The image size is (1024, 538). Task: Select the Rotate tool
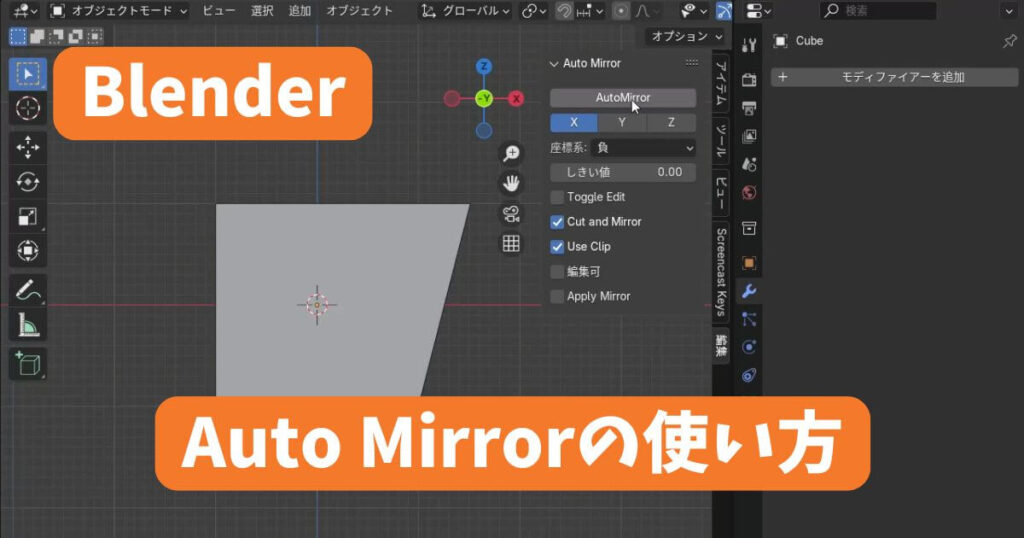pos(27,182)
